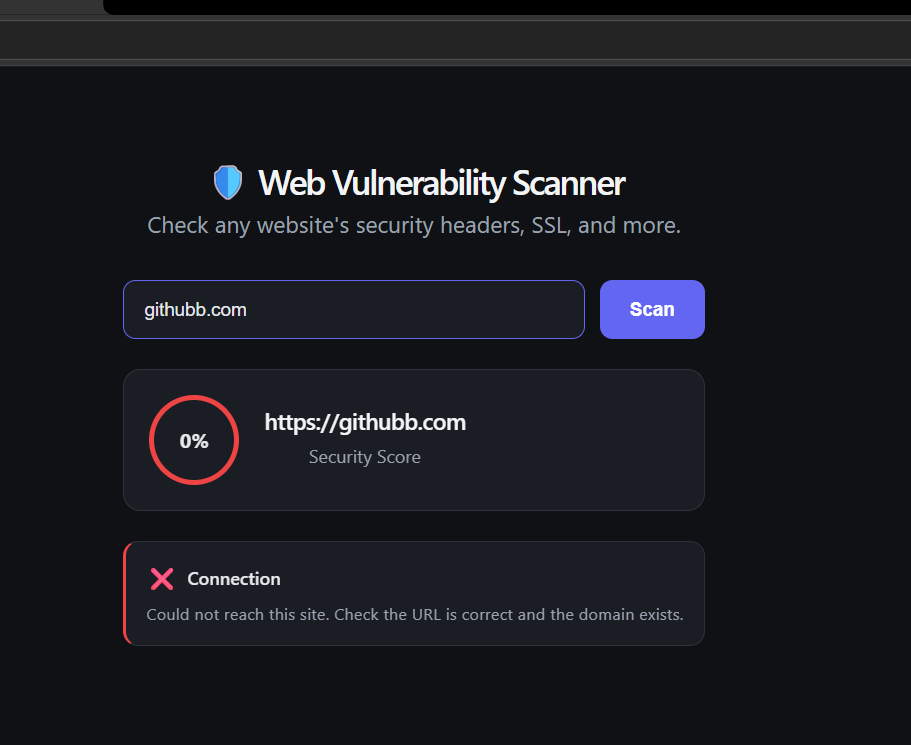Focus the URL input containing githubb.com
Image resolution: width=911 pixels, height=745 pixels.
pos(354,309)
